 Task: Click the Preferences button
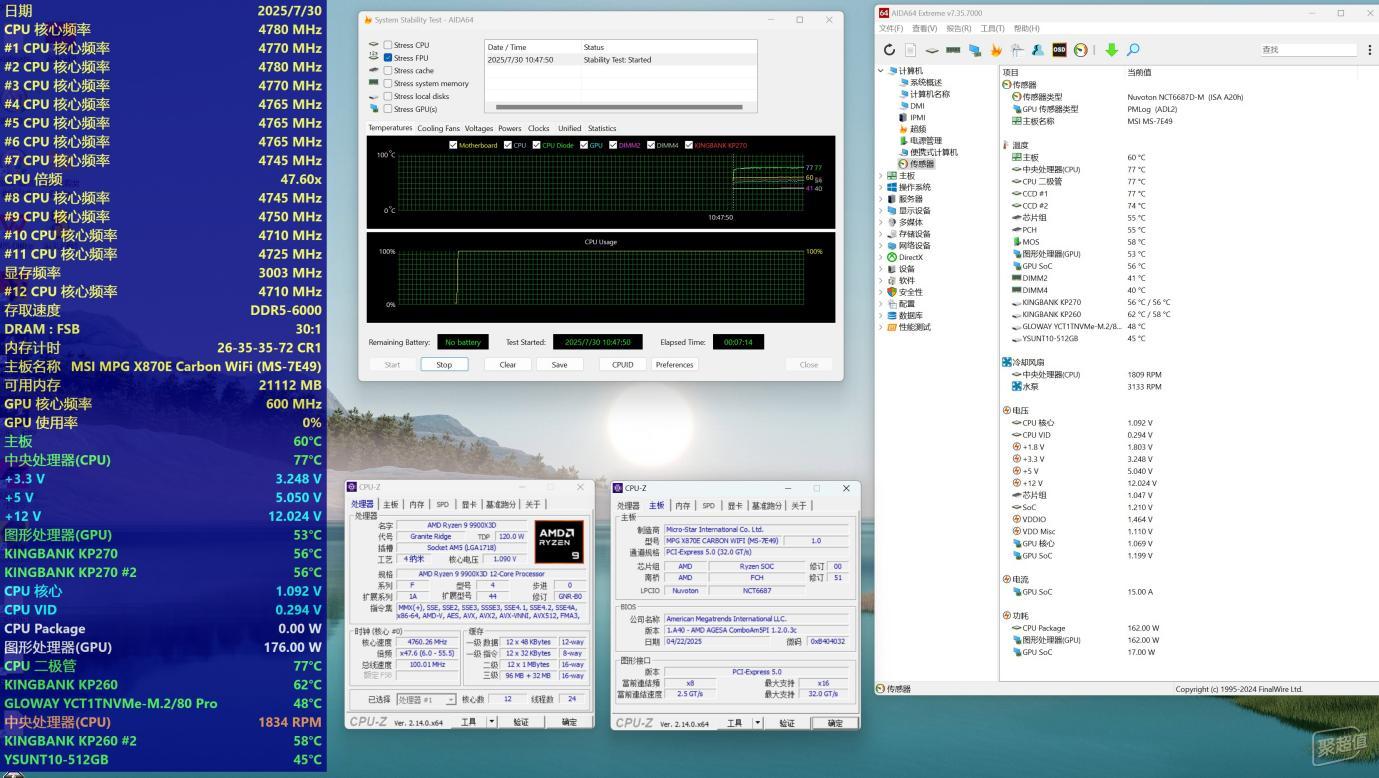click(674, 365)
